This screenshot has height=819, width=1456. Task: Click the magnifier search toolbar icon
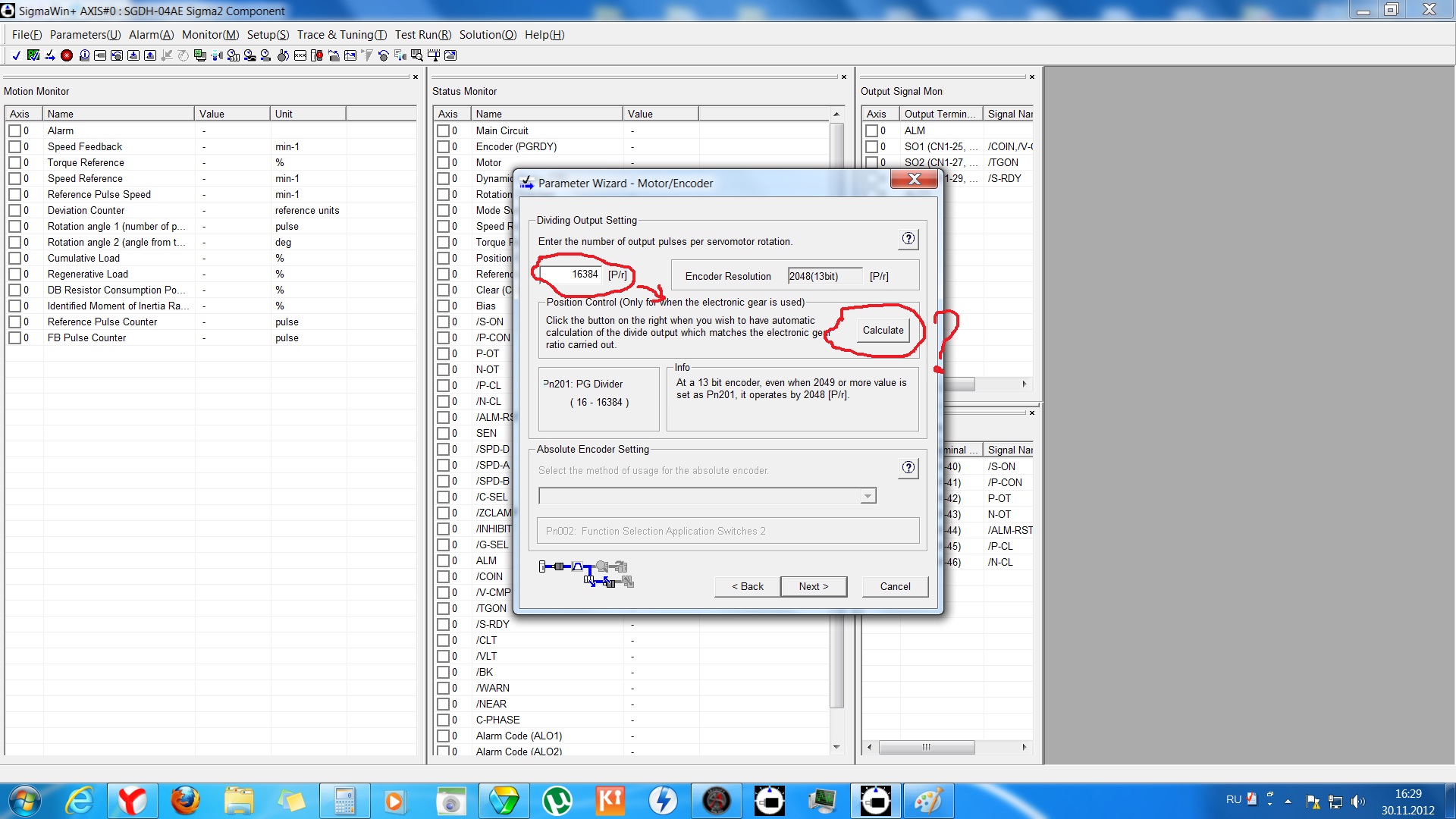pyautogui.click(x=416, y=55)
